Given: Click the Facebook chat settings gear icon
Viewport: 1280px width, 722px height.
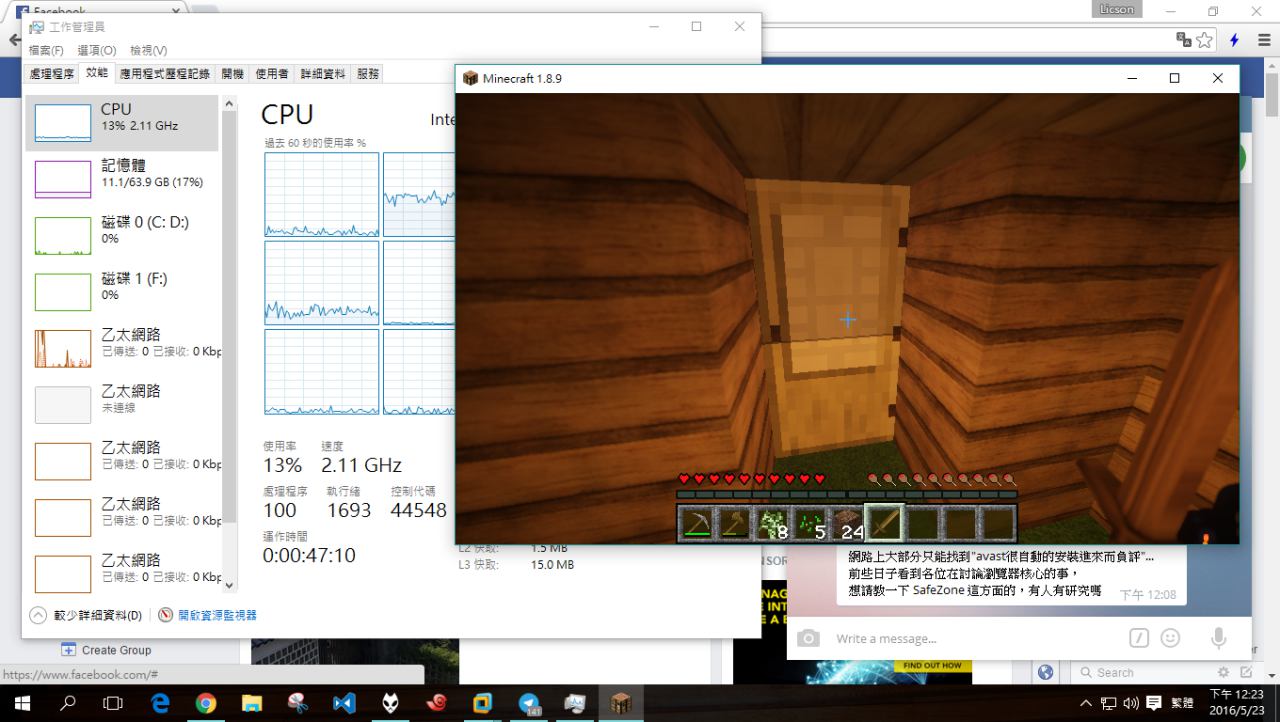Looking at the screenshot, I should click(1223, 673).
